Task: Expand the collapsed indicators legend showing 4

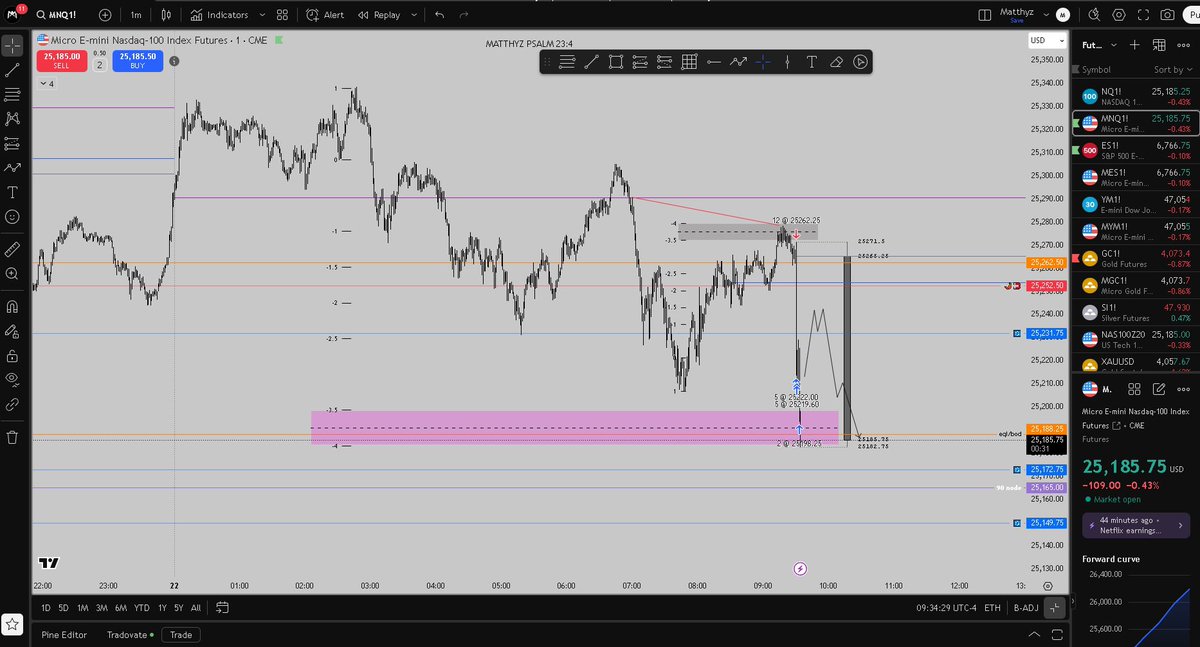Action: tap(46, 83)
